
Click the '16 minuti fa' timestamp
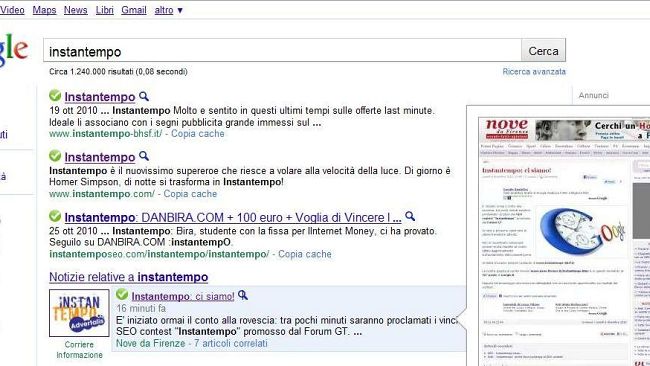point(141,308)
